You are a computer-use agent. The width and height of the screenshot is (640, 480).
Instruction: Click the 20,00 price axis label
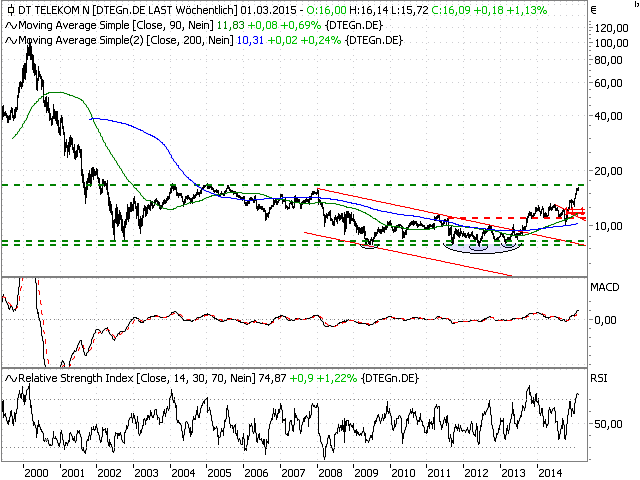(608, 171)
